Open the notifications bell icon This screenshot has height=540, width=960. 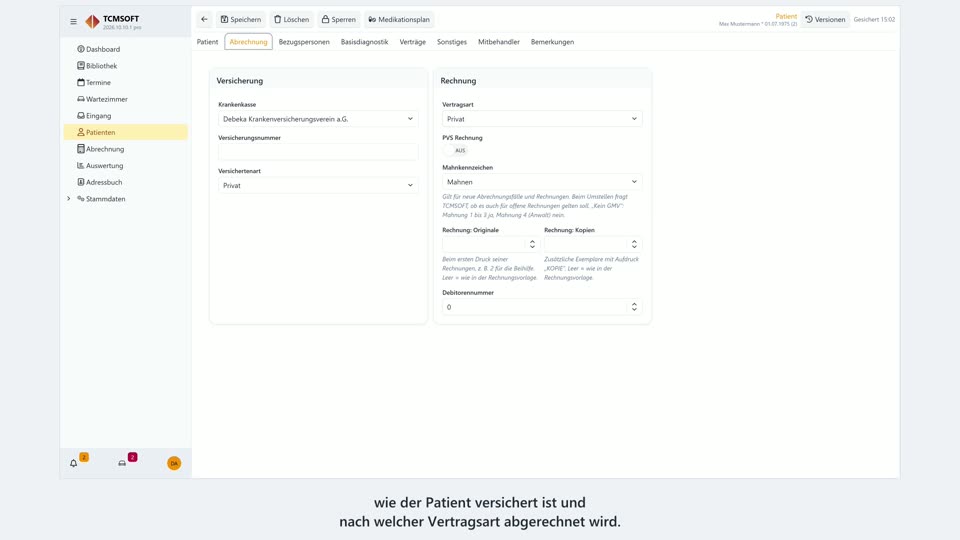73,463
